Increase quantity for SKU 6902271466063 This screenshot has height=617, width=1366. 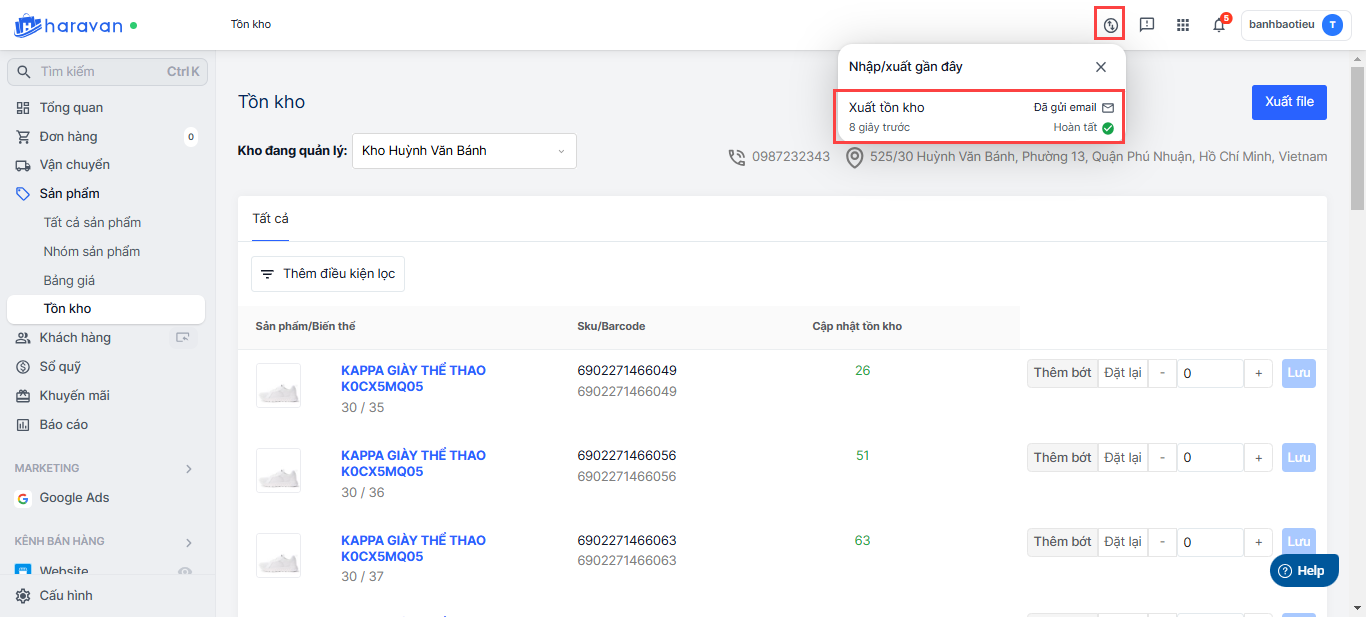[x=1259, y=542]
